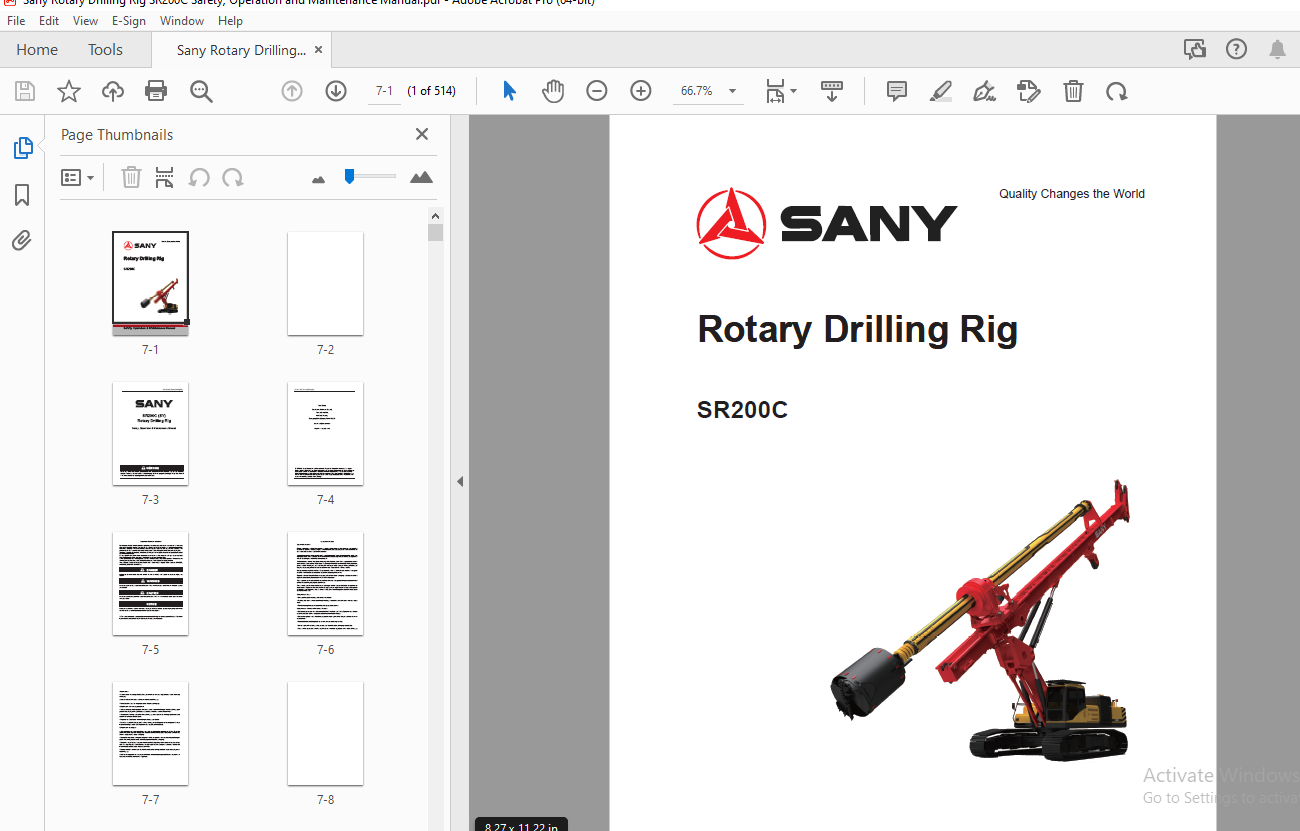Upload the file with the cloud icon

[113, 91]
